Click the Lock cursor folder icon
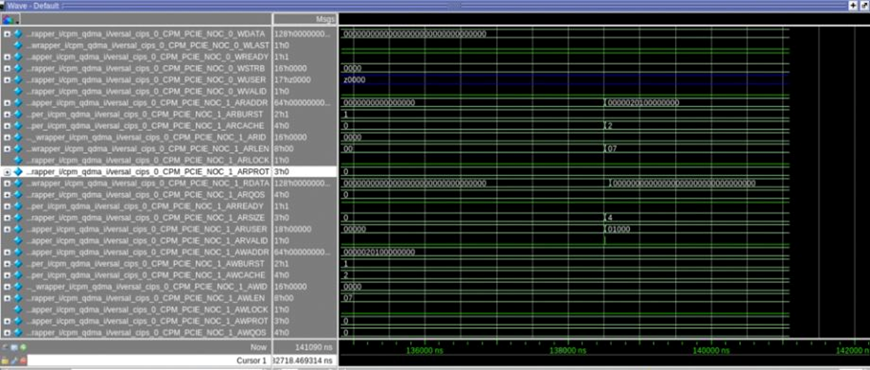This screenshot has height=370, width=870. 6,361
